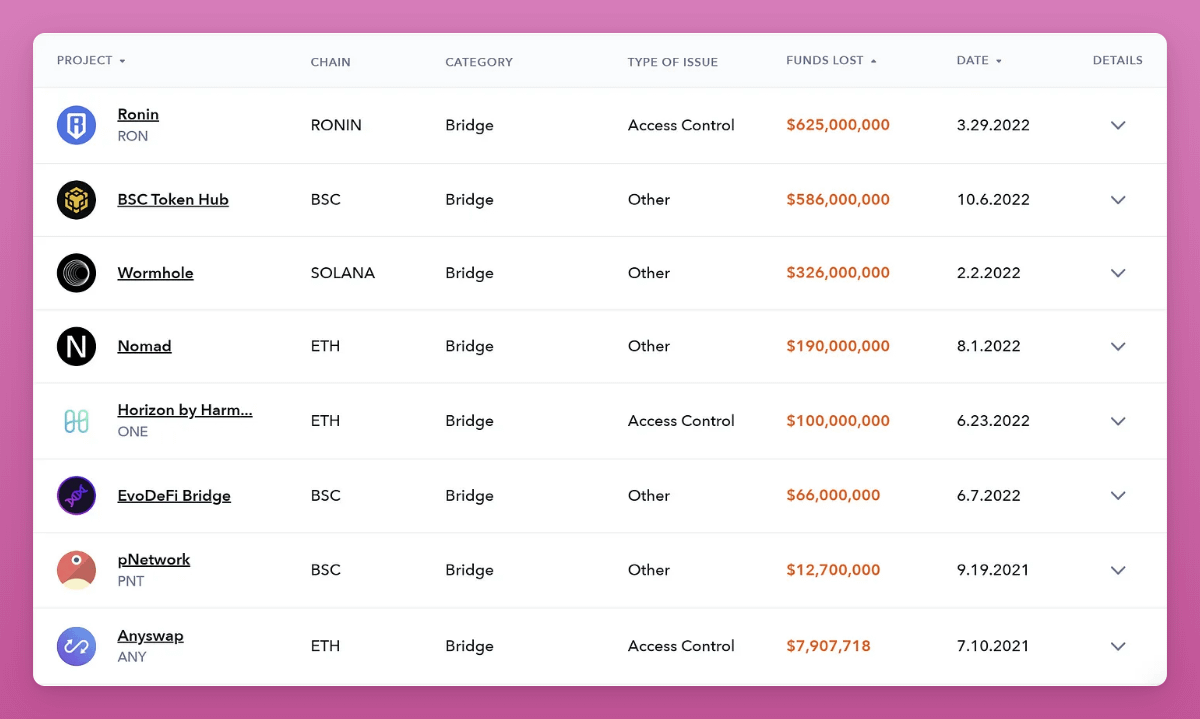Image resolution: width=1200 pixels, height=719 pixels.
Task: Click the Anyswap logo icon
Action: click(x=76, y=646)
